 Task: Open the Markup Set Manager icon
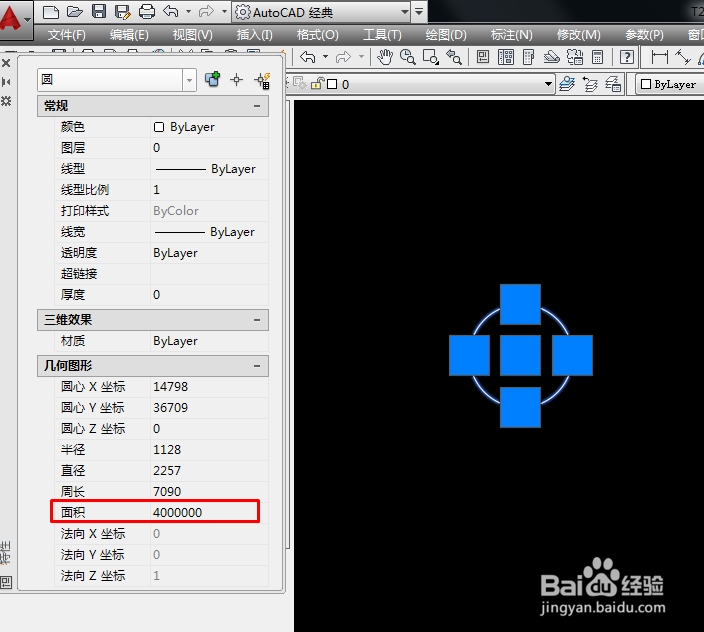[x=575, y=57]
